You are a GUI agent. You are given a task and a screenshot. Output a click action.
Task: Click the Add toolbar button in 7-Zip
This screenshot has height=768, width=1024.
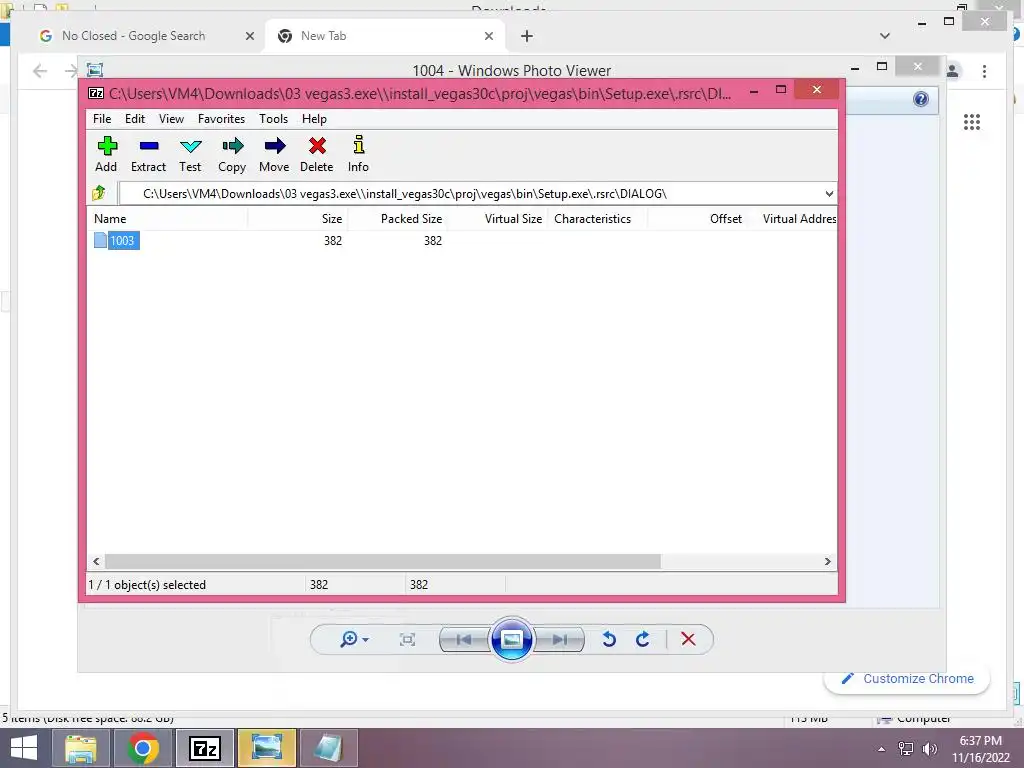[x=106, y=154]
